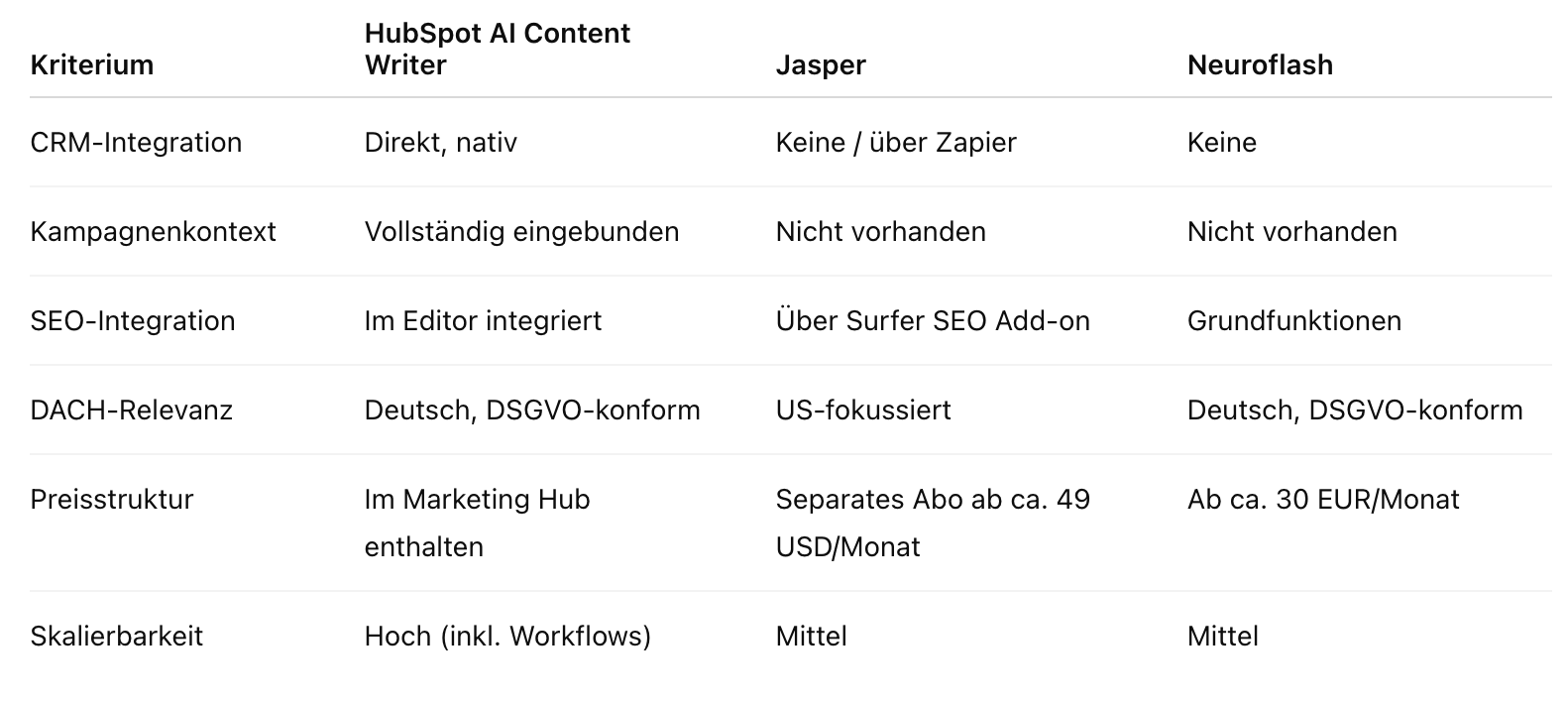Select the "Im Marketing Hub enthalten" cell
The image size is (1568, 704).
[477, 523]
